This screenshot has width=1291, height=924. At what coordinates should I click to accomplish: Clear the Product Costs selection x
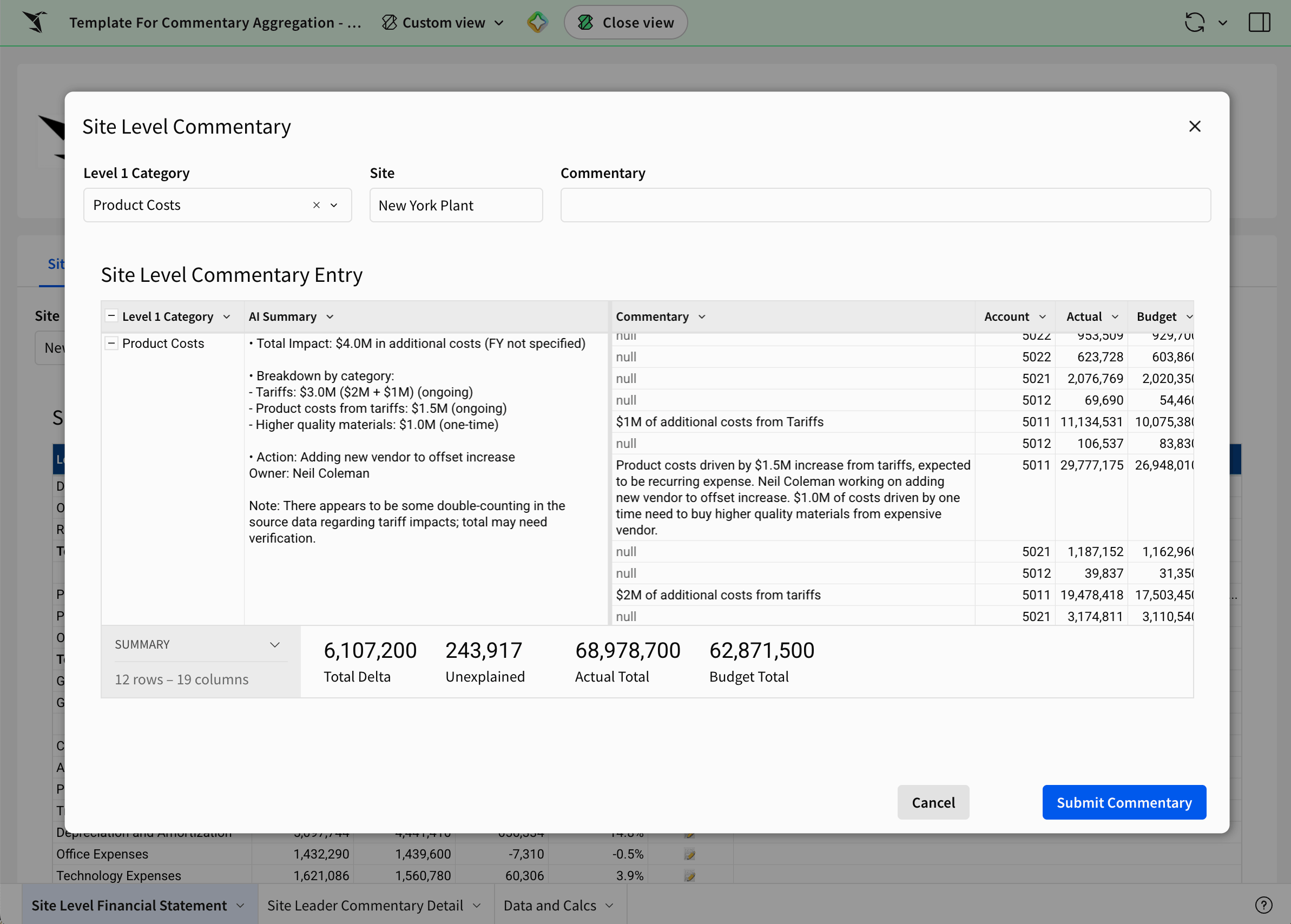(317, 205)
